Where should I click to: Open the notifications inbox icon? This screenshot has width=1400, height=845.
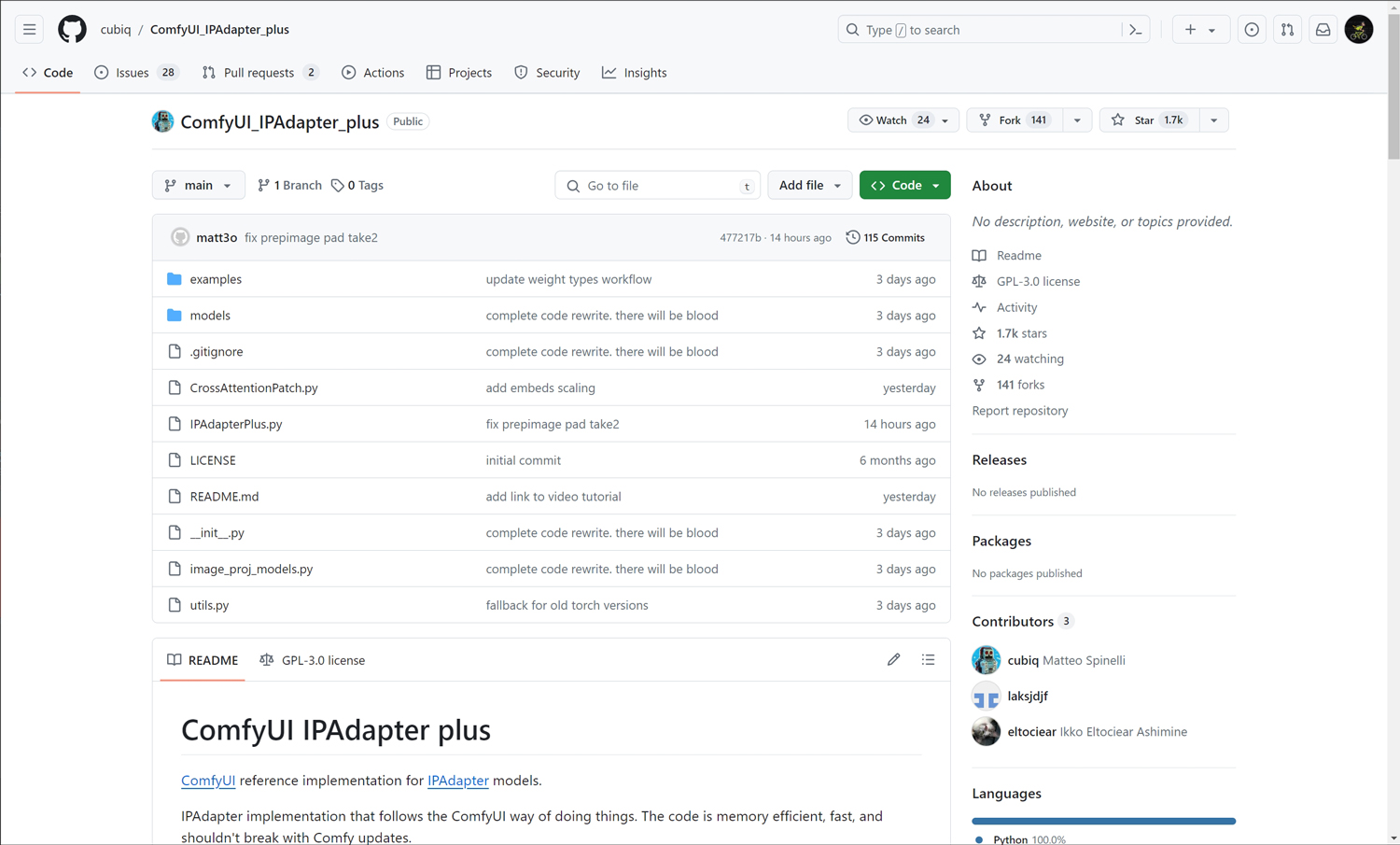(1323, 30)
